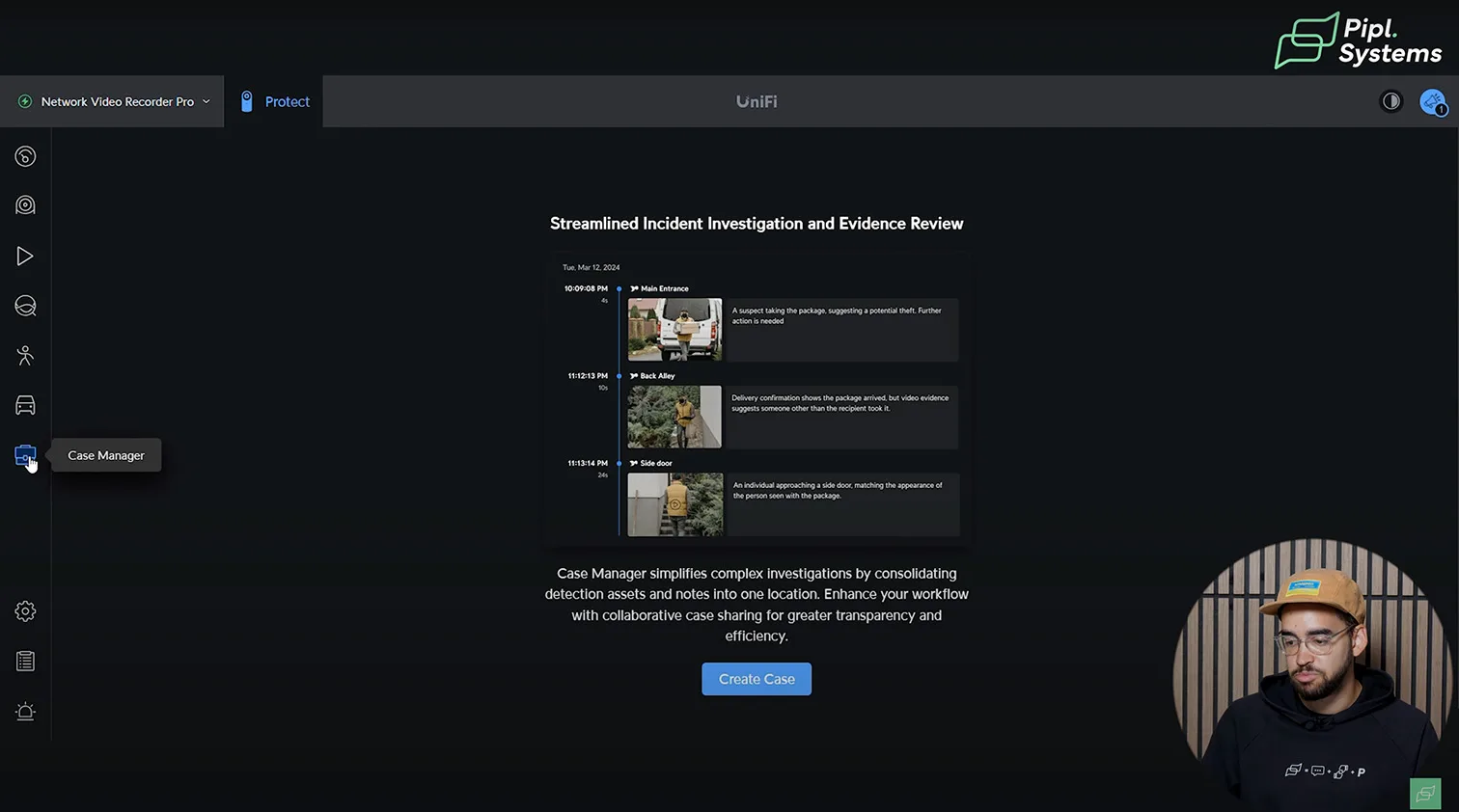Click the 11:13:14 PM timeline marker
The image size is (1459, 812).
point(619,463)
